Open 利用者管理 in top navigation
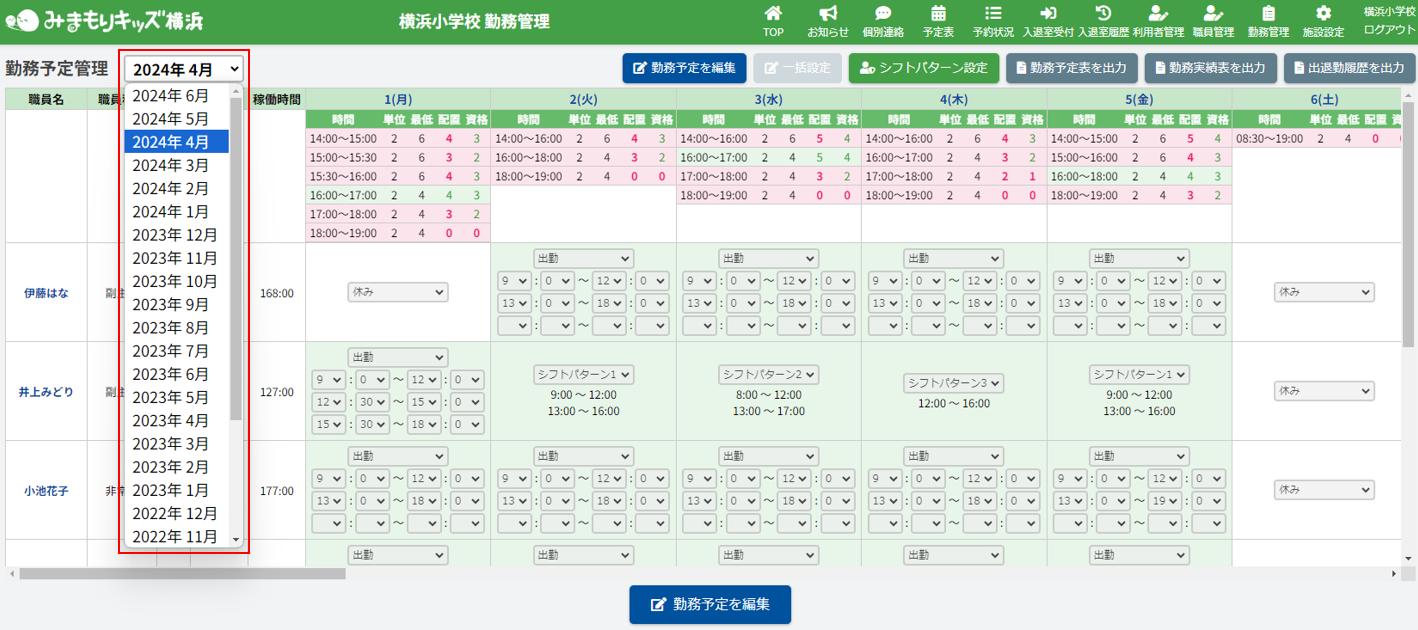Screen dimensions: 1418x630 [x=1158, y=21]
